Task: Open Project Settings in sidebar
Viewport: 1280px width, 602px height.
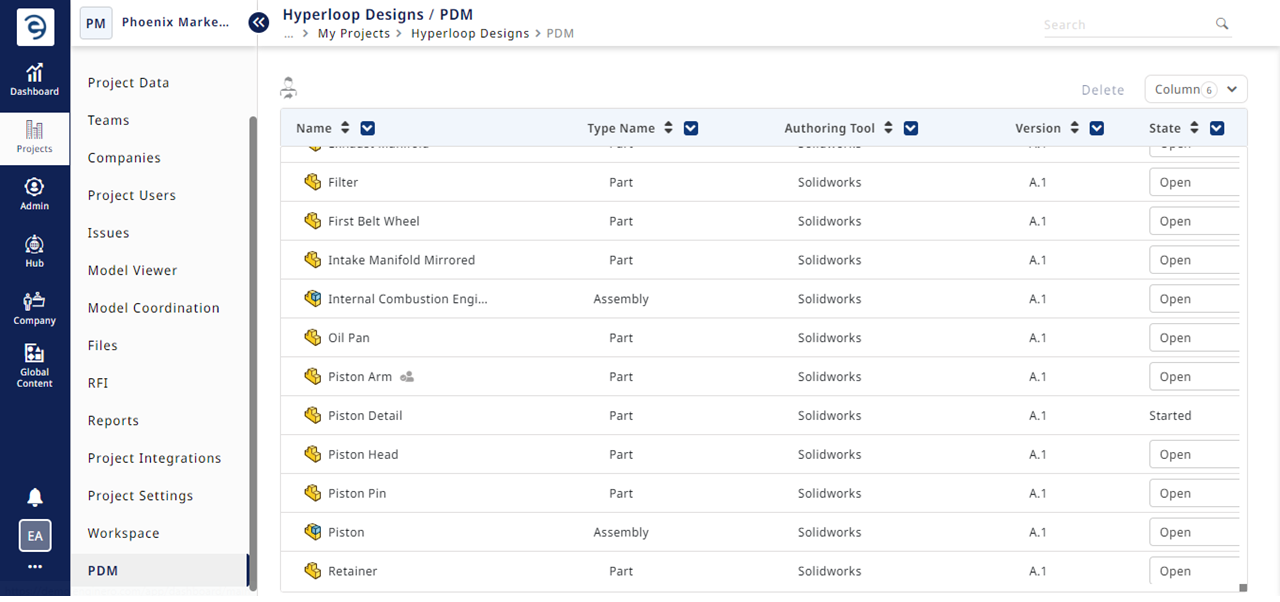Action: [140, 496]
